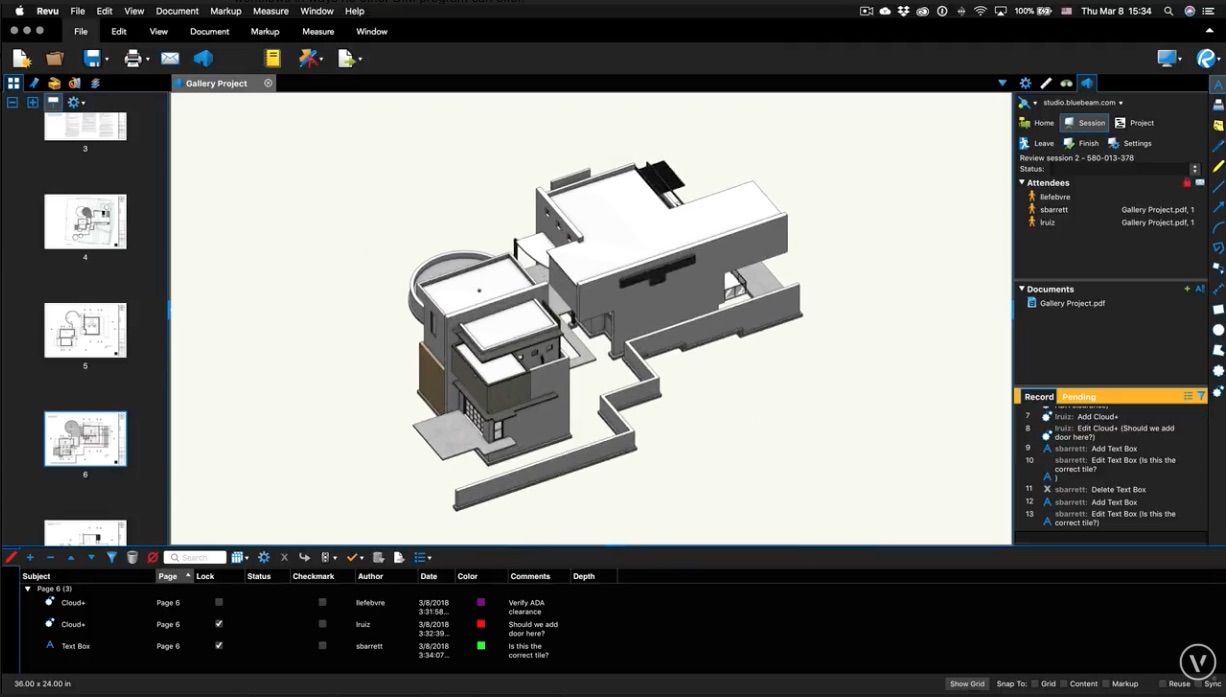Select the Print icon in the toolbar

[x=133, y=58]
